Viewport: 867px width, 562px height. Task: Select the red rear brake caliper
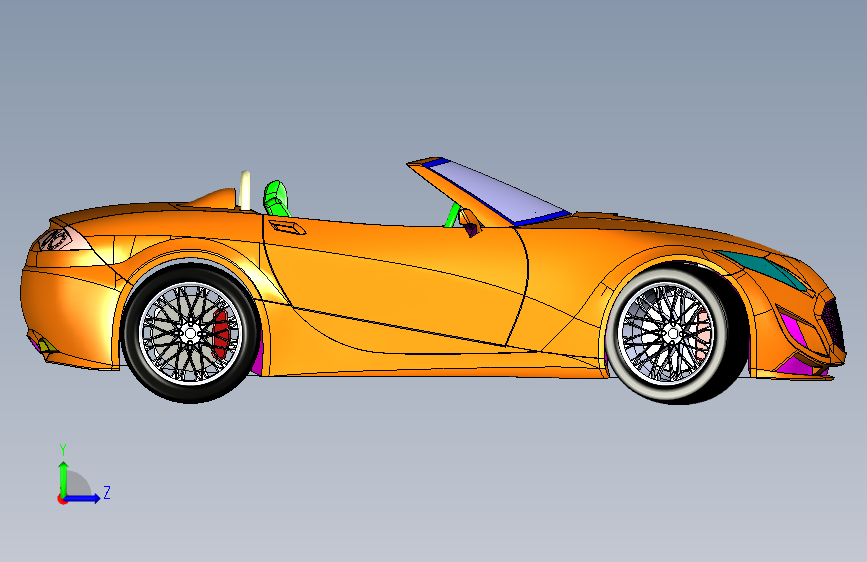222,334
